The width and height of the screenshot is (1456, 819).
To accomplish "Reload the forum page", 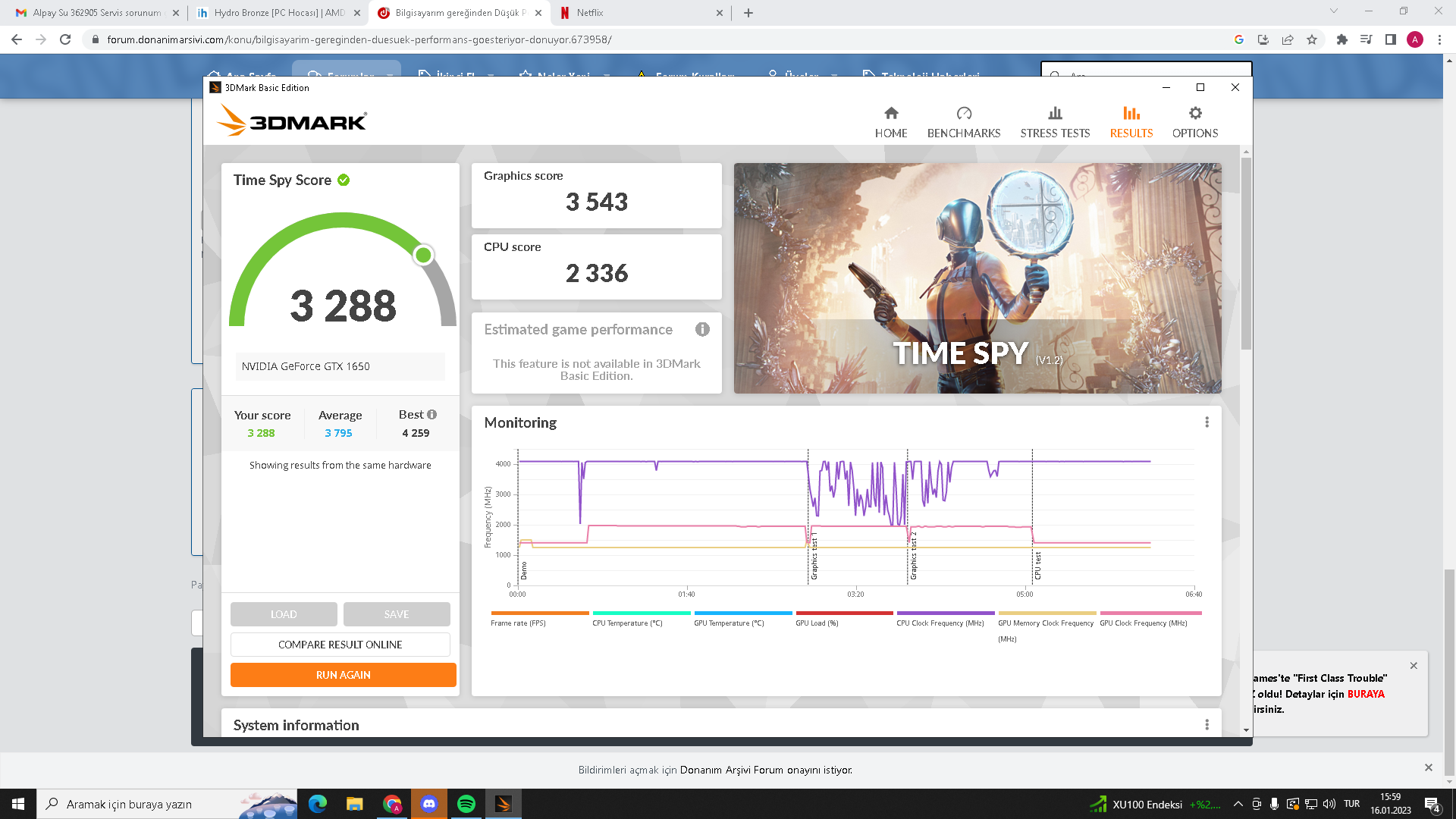I will [65, 39].
